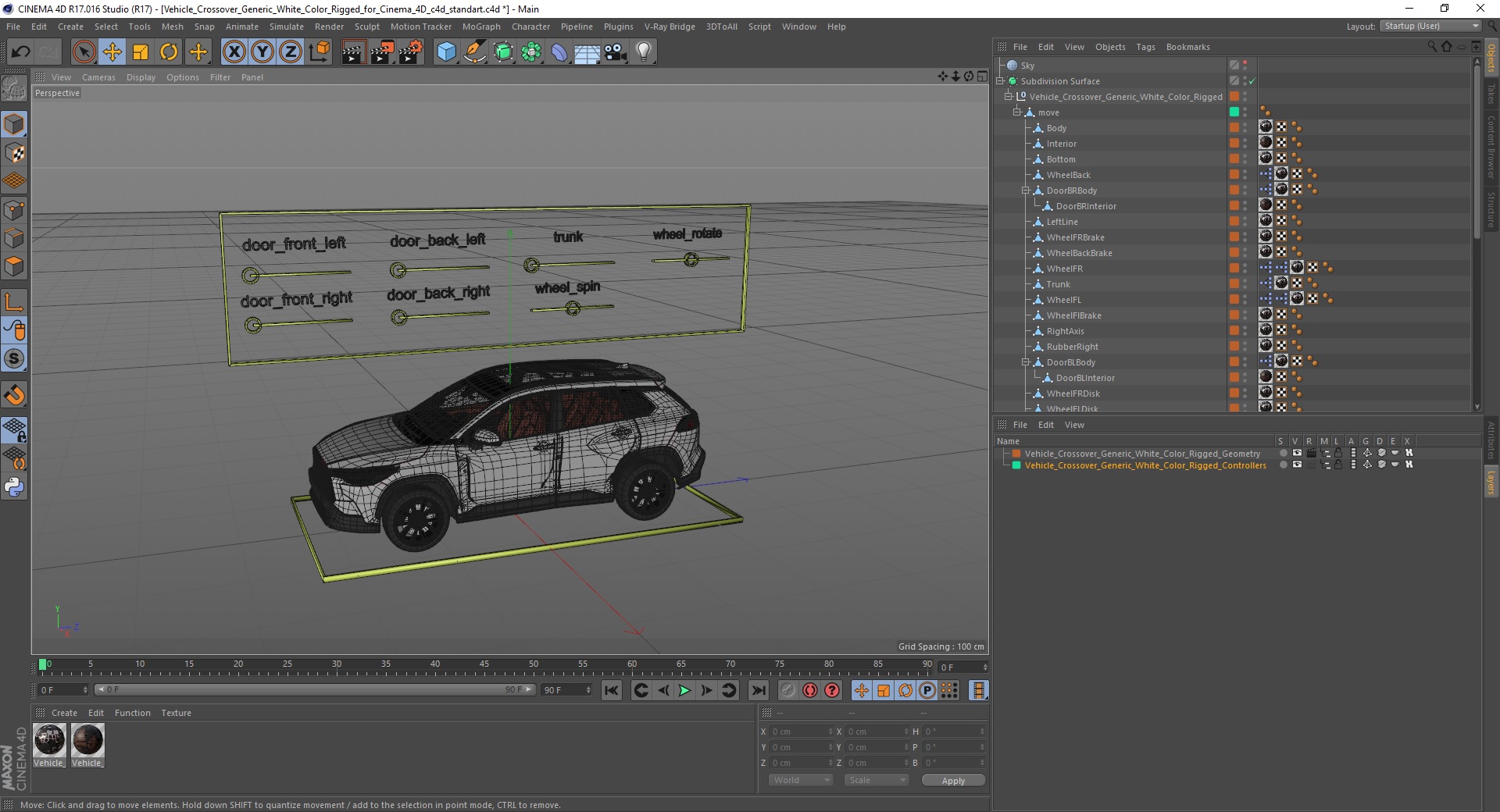The image size is (1500, 812).
Task: Collapse the Subdivision Surface tree item
Action: point(999,80)
